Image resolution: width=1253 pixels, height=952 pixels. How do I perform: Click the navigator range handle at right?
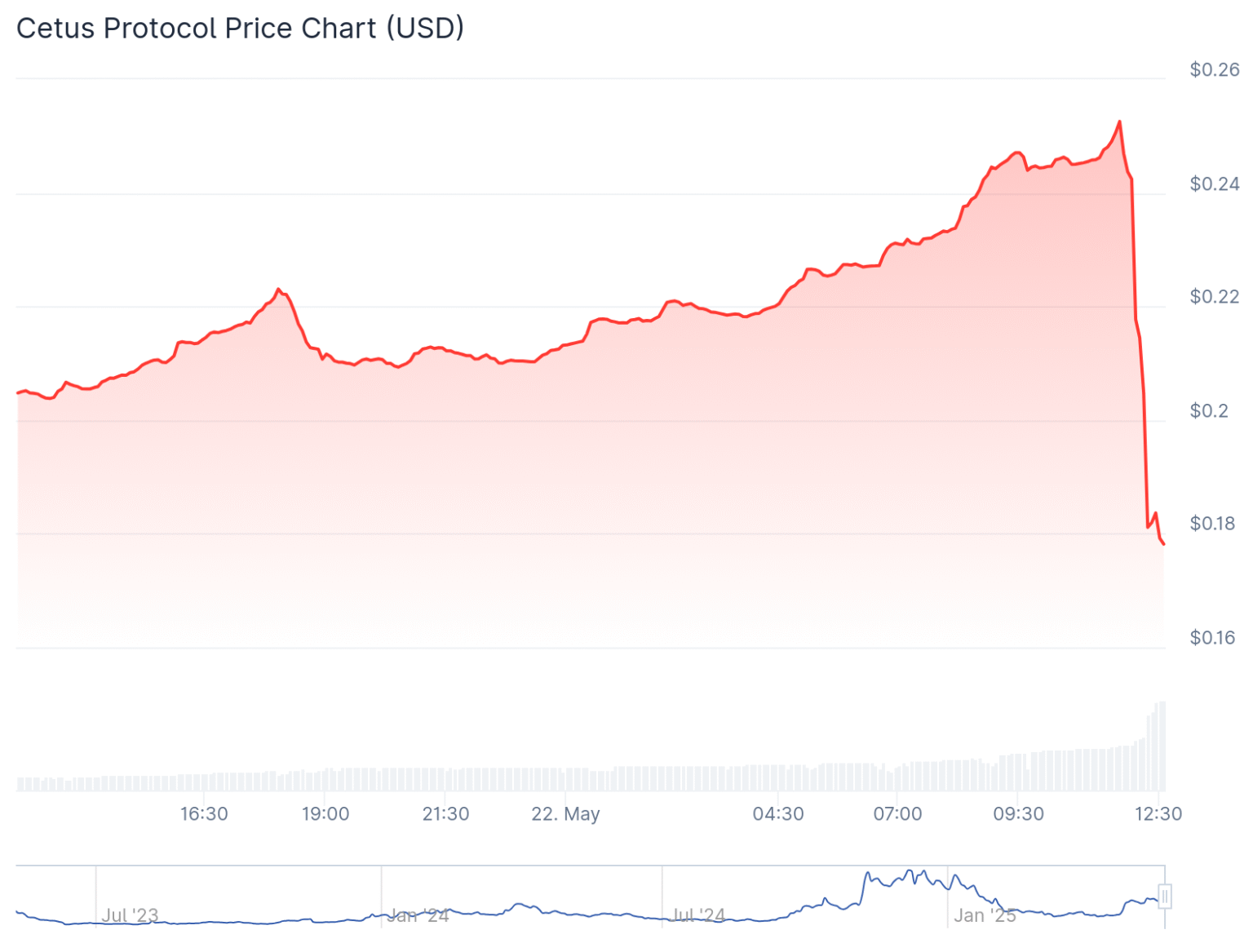(x=1165, y=897)
